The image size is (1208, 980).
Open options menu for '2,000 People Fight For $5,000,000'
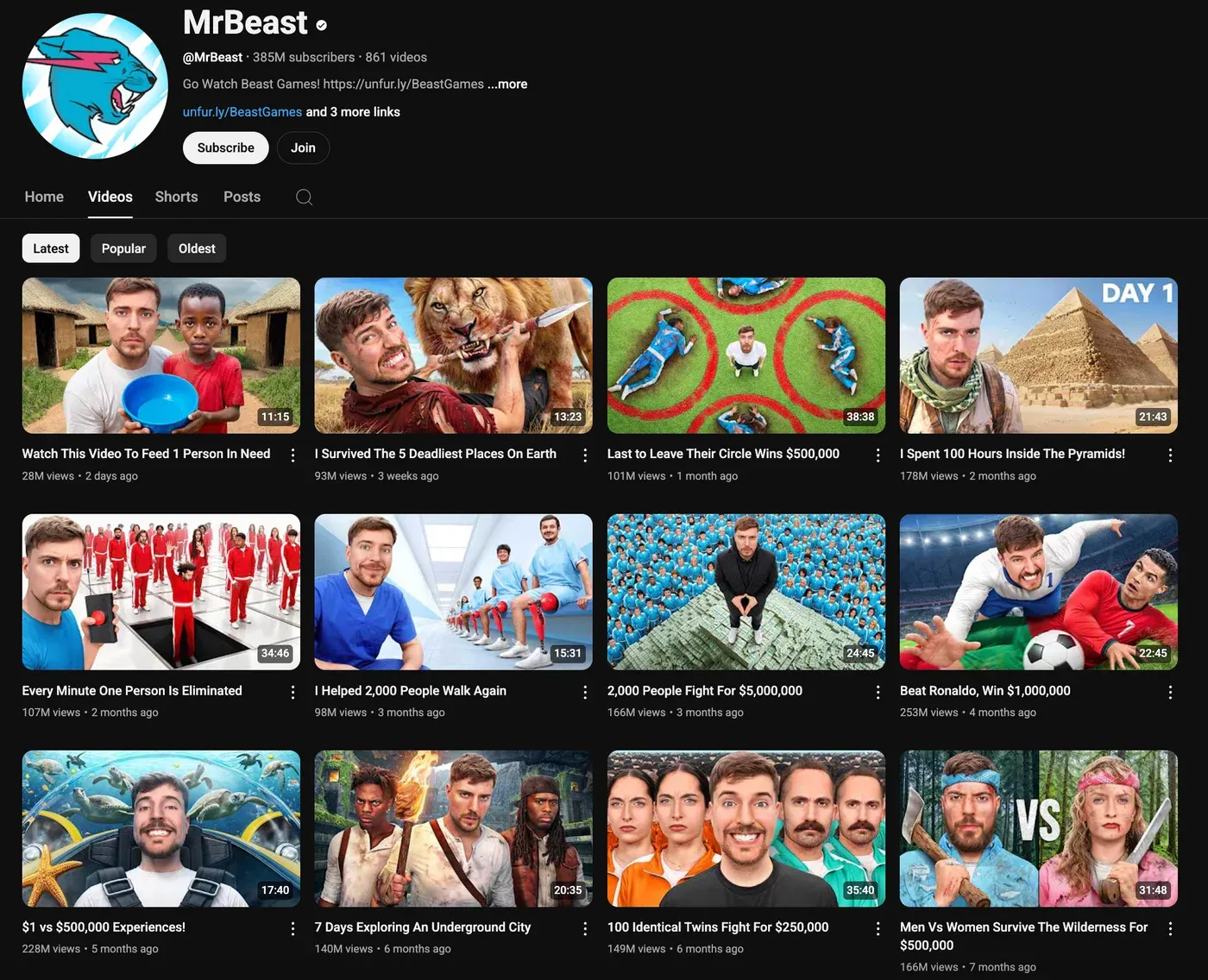(x=878, y=692)
